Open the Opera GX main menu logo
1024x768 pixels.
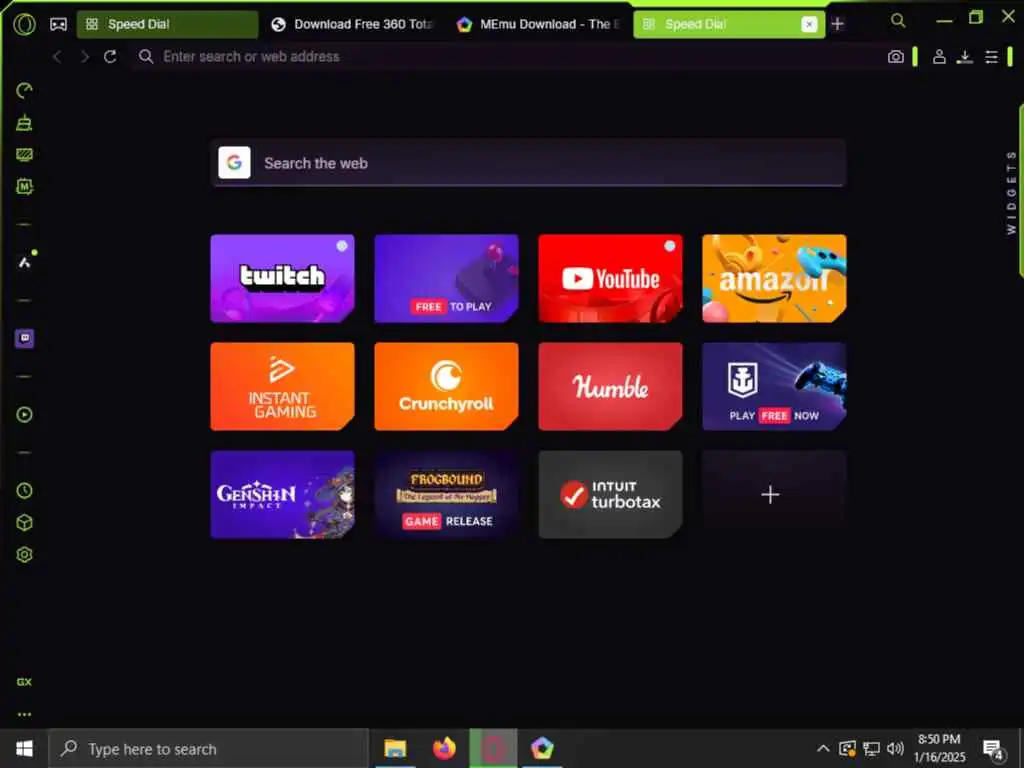[x=24, y=24]
